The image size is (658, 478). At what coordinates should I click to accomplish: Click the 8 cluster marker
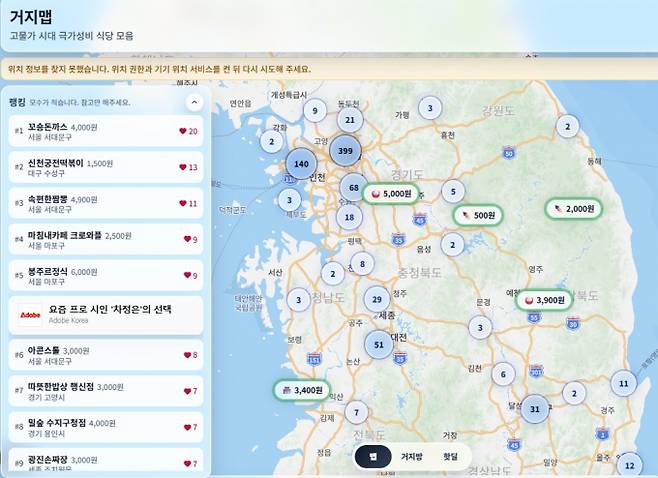pyautogui.click(x=362, y=264)
